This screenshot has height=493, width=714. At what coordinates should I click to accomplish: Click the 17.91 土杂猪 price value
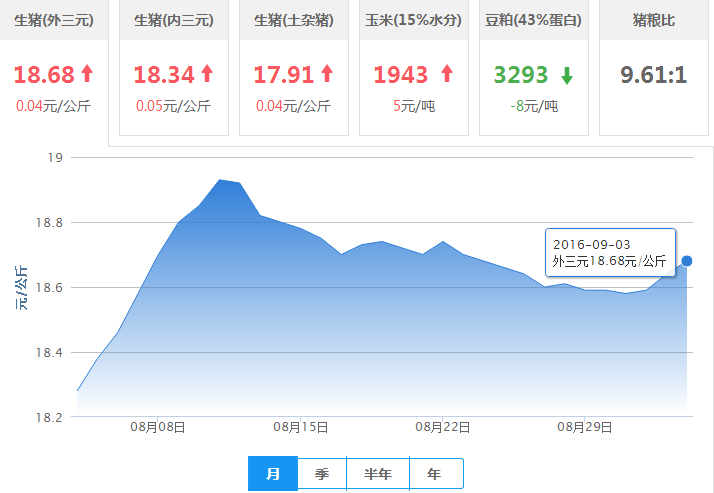[x=284, y=75]
